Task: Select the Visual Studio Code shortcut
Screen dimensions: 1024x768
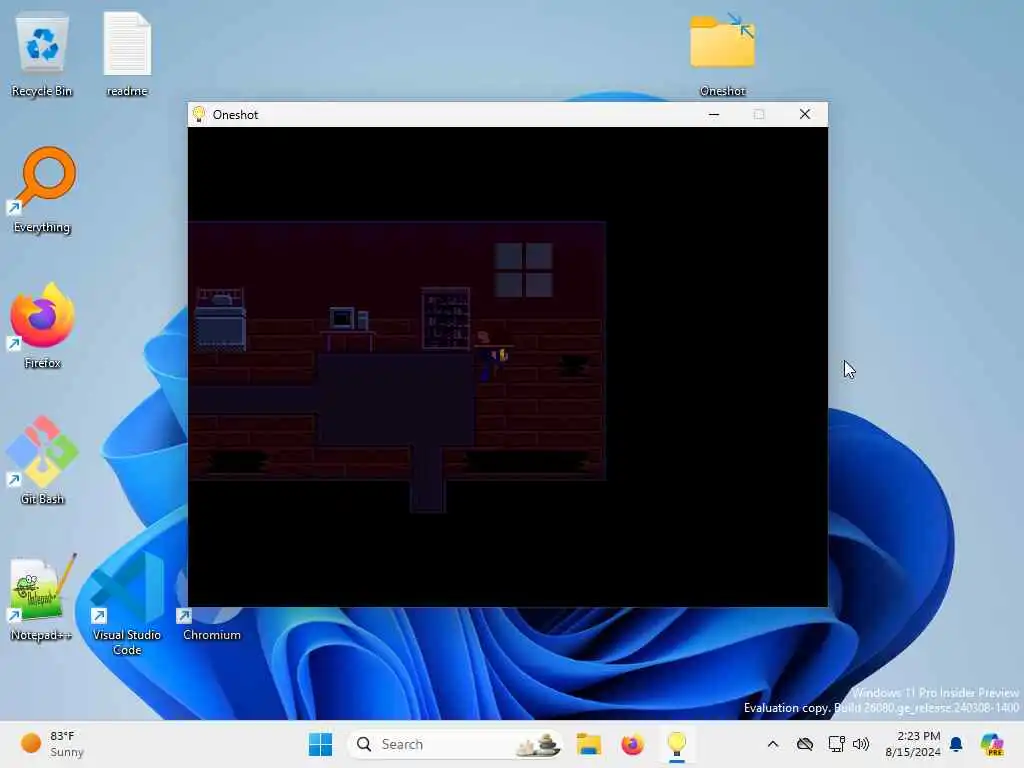Action: point(127,604)
